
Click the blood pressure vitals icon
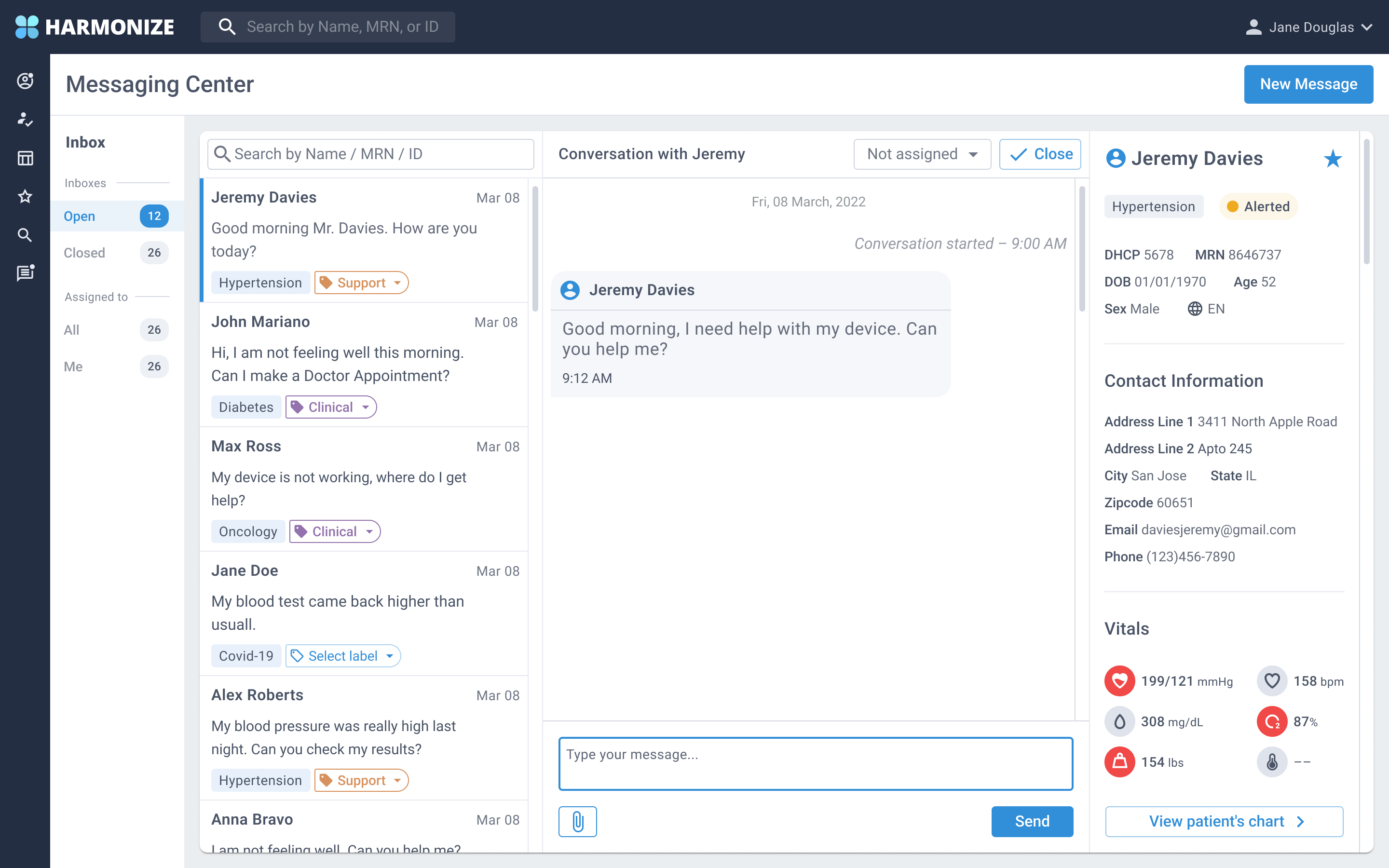pos(1119,681)
